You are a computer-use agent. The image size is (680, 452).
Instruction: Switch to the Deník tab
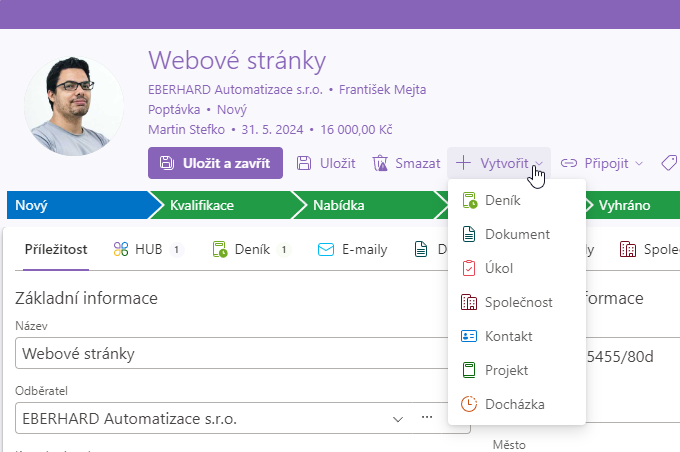[x=252, y=249]
